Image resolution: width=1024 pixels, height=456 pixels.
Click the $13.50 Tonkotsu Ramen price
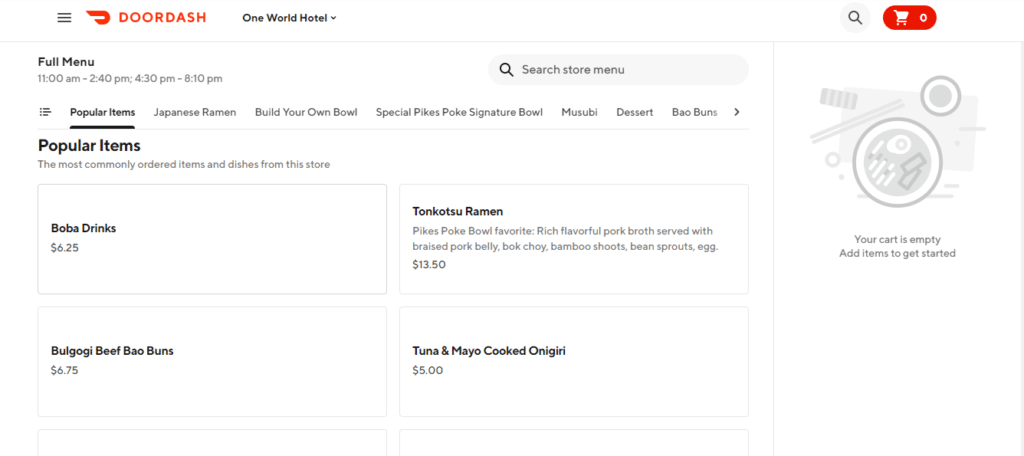(x=429, y=265)
